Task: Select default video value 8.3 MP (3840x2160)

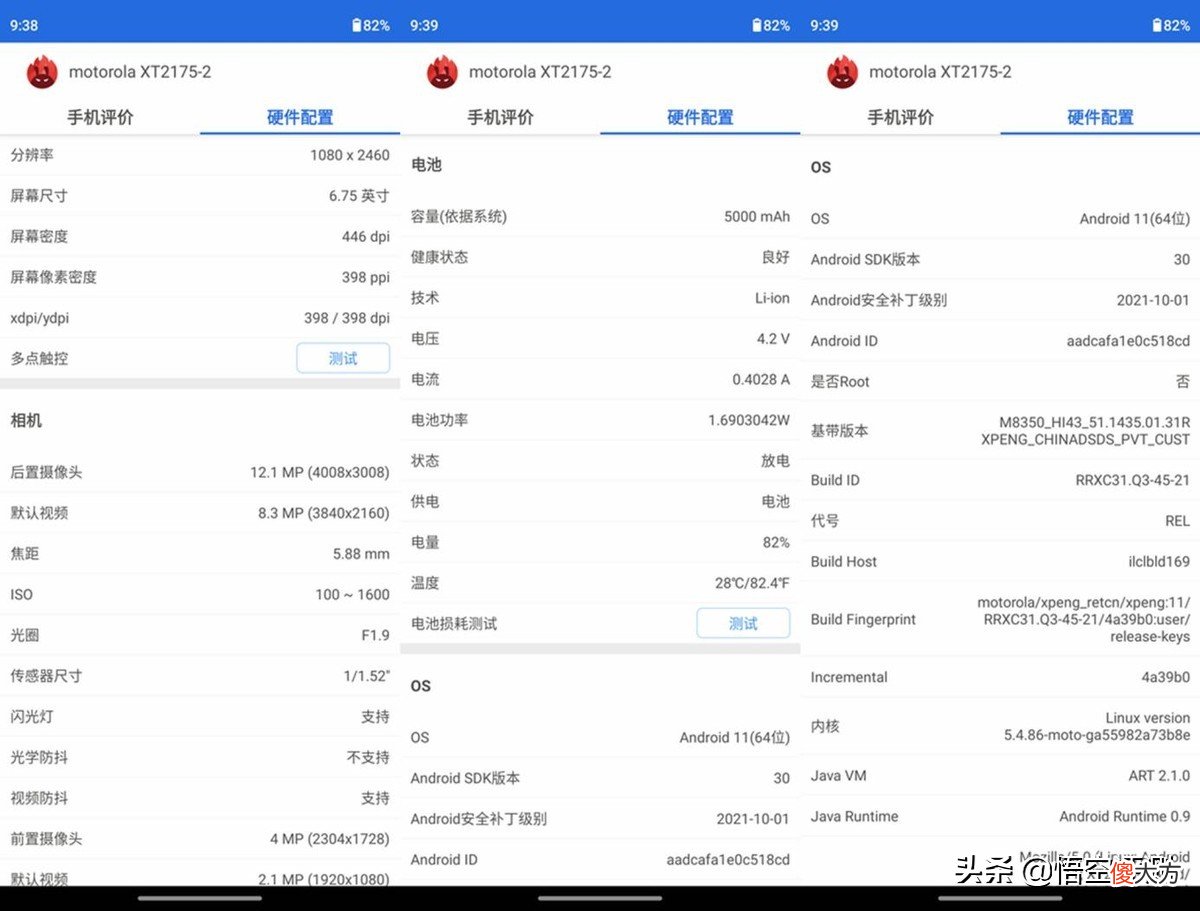Action: coord(323,513)
